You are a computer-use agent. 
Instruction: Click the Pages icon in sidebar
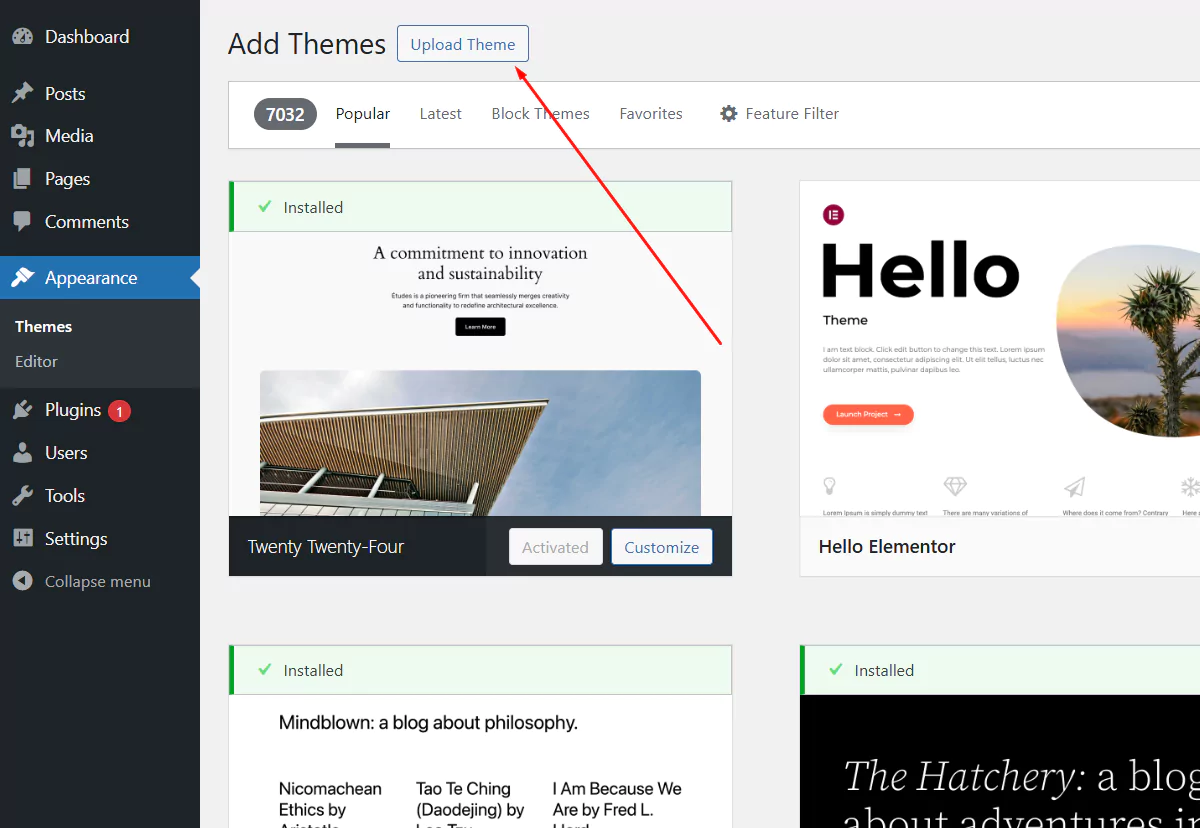coord(22,179)
